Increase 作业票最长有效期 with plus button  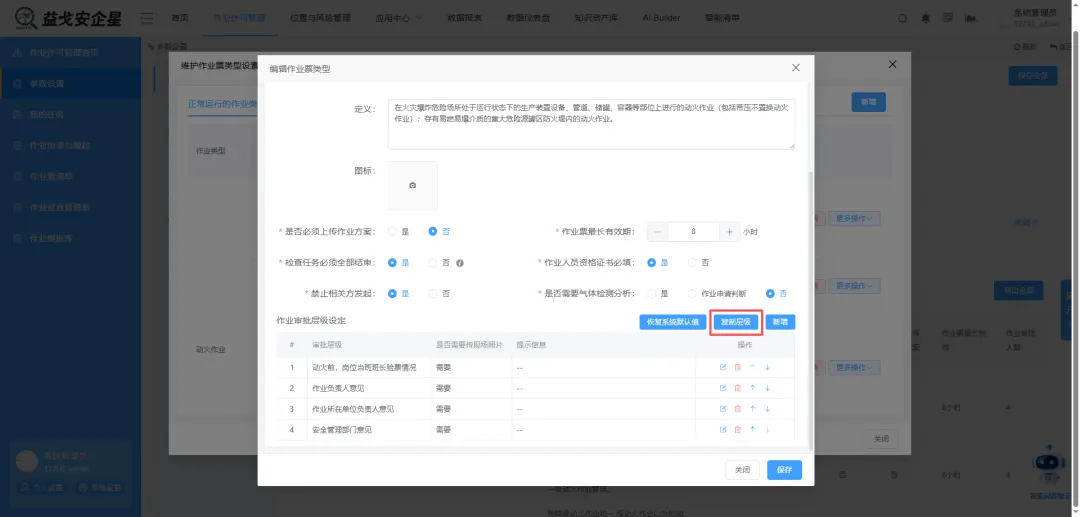click(x=729, y=232)
